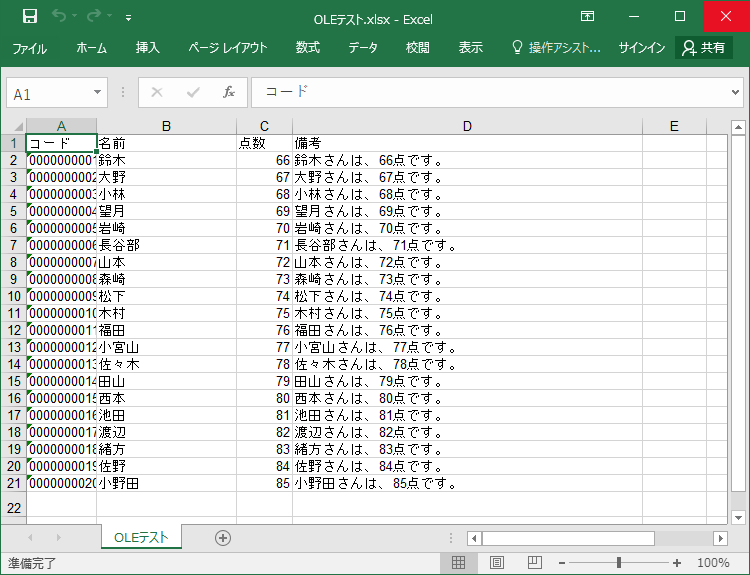Click vertical scrollbar up arrow
This screenshot has height=575, width=750.
pyautogui.click(x=738, y=127)
